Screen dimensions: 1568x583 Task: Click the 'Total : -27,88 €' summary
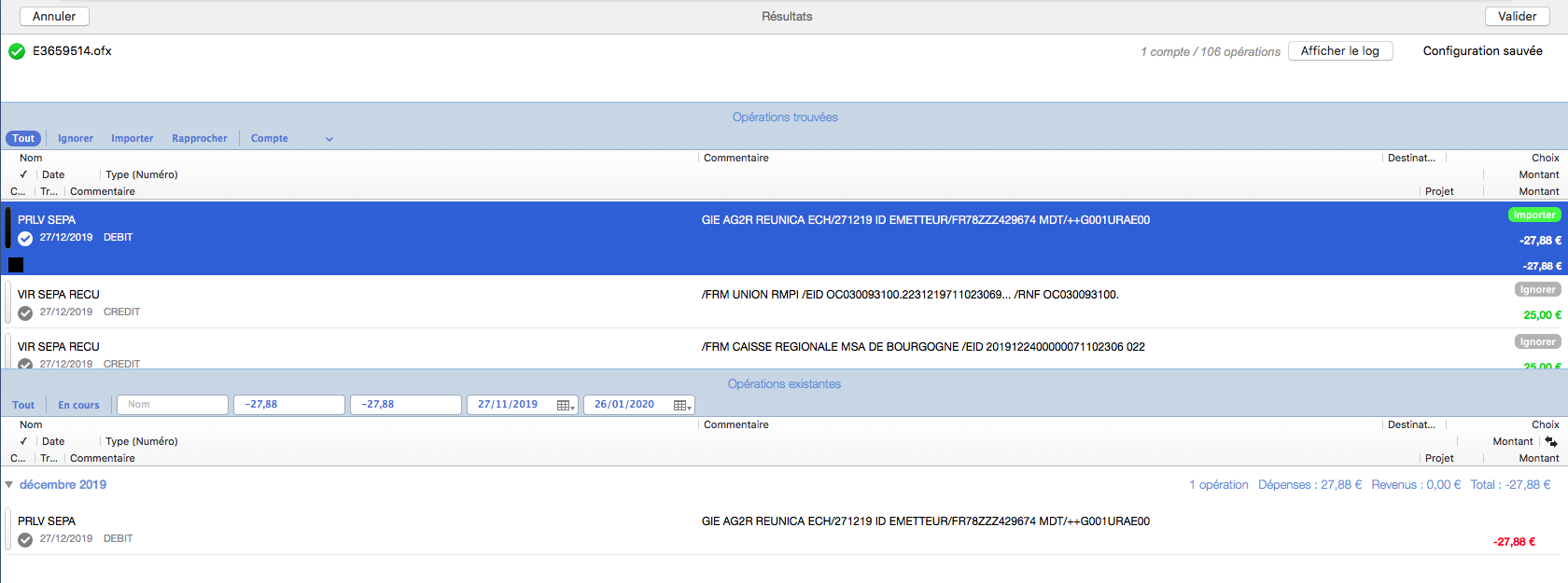click(x=1510, y=485)
